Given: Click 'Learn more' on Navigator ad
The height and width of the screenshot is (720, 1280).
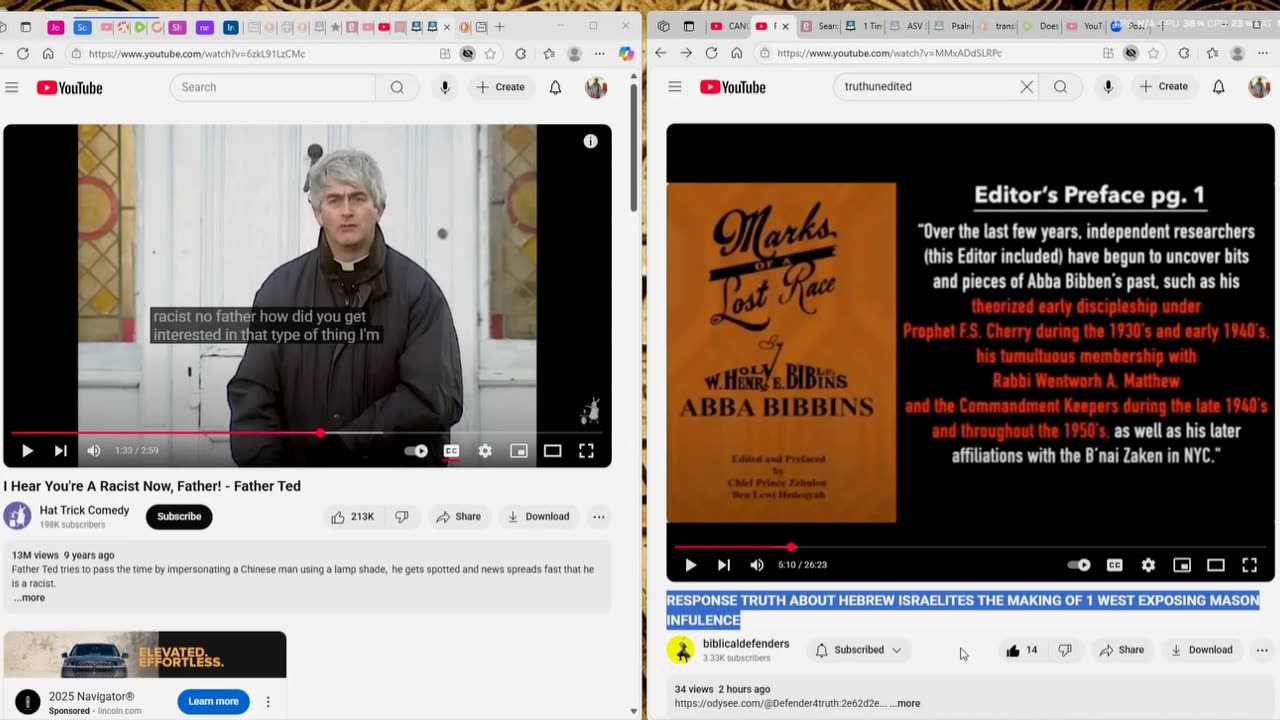Looking at the screenshot, I should pyautogui.click(x=214, y=701).
